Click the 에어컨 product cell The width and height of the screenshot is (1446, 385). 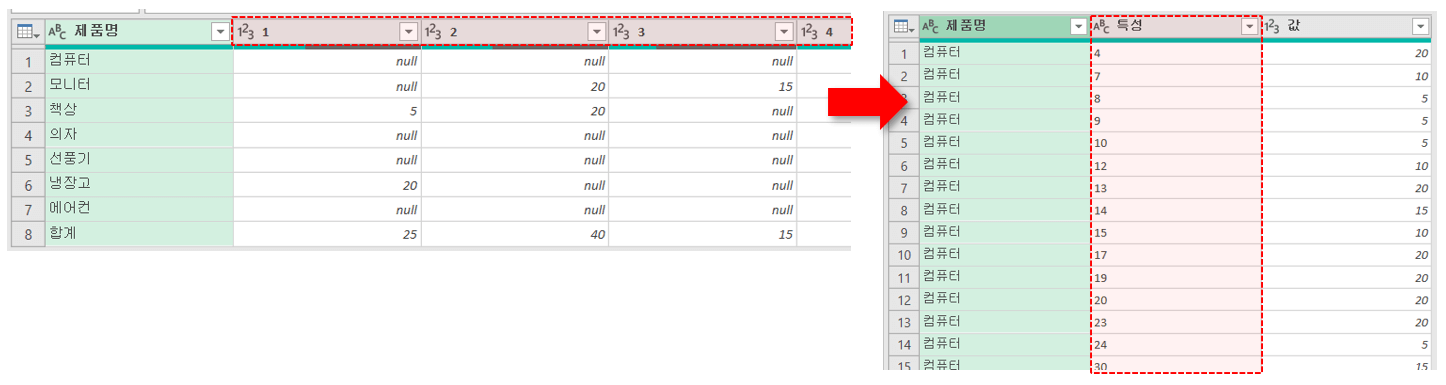139,209
